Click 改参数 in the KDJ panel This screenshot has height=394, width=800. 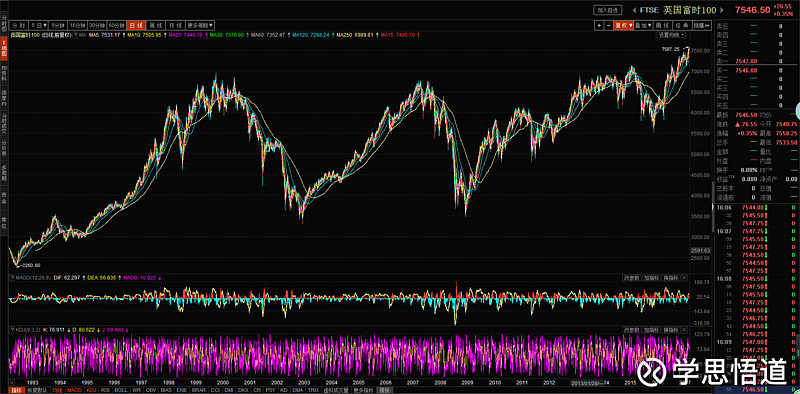632,330
